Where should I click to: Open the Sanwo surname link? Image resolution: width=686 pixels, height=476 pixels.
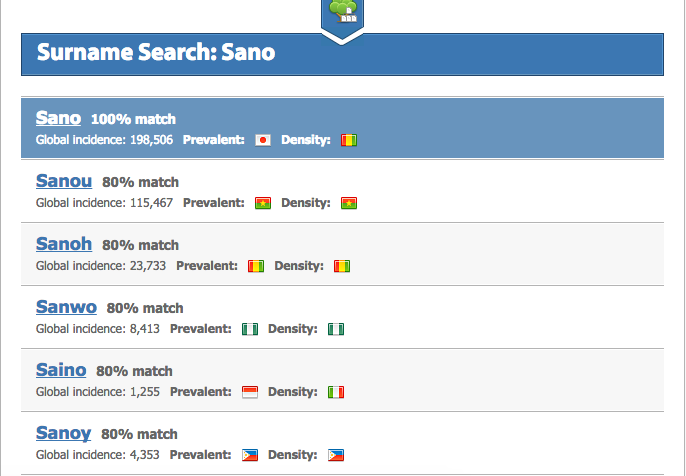66,307
